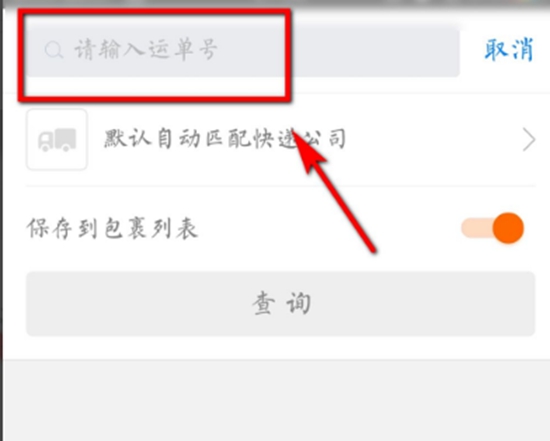The width and height of the screenshot is (550, 441).
Task: Tap the 默认自动匹配快递公司 text
Action: (225, 139)
